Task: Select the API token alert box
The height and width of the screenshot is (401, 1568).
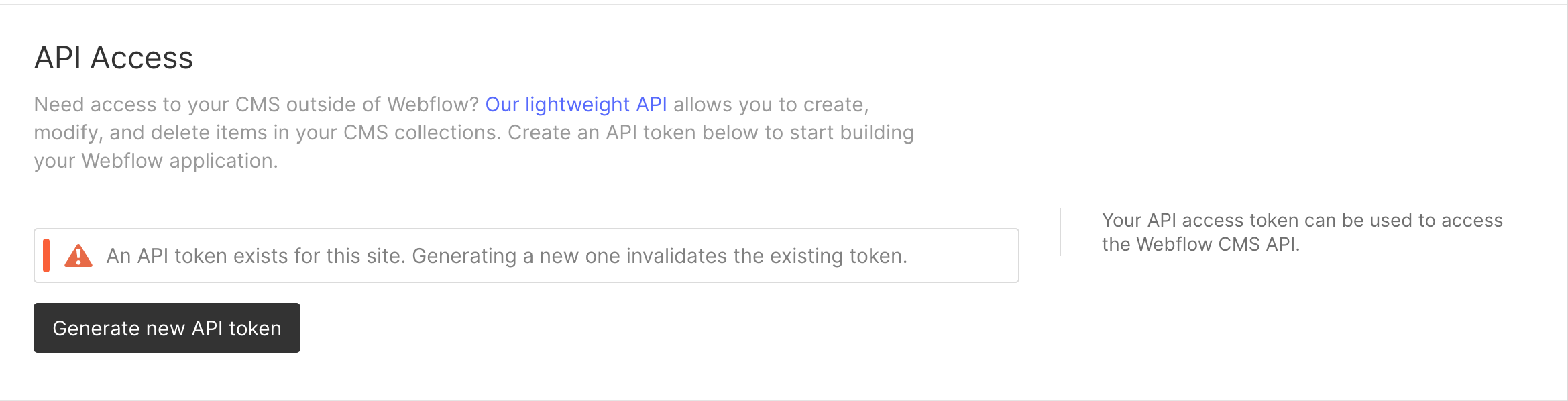Action: [x=526, y=255]
